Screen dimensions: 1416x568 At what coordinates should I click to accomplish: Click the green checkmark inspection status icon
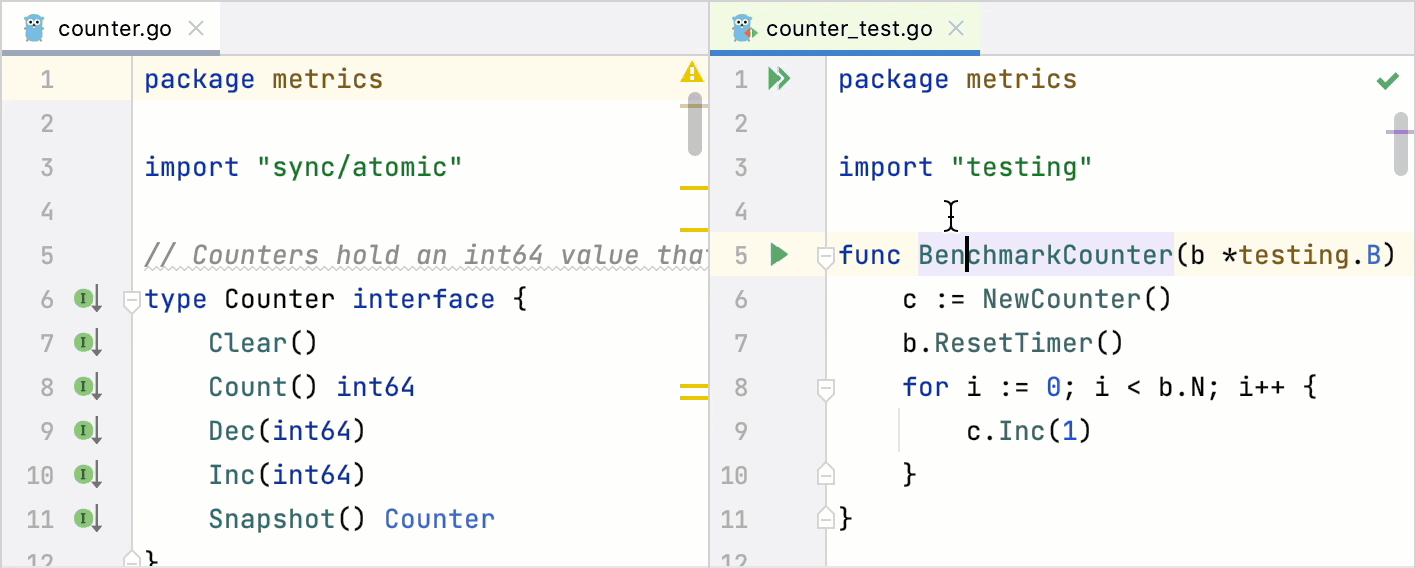click(x=1387, y=80)
